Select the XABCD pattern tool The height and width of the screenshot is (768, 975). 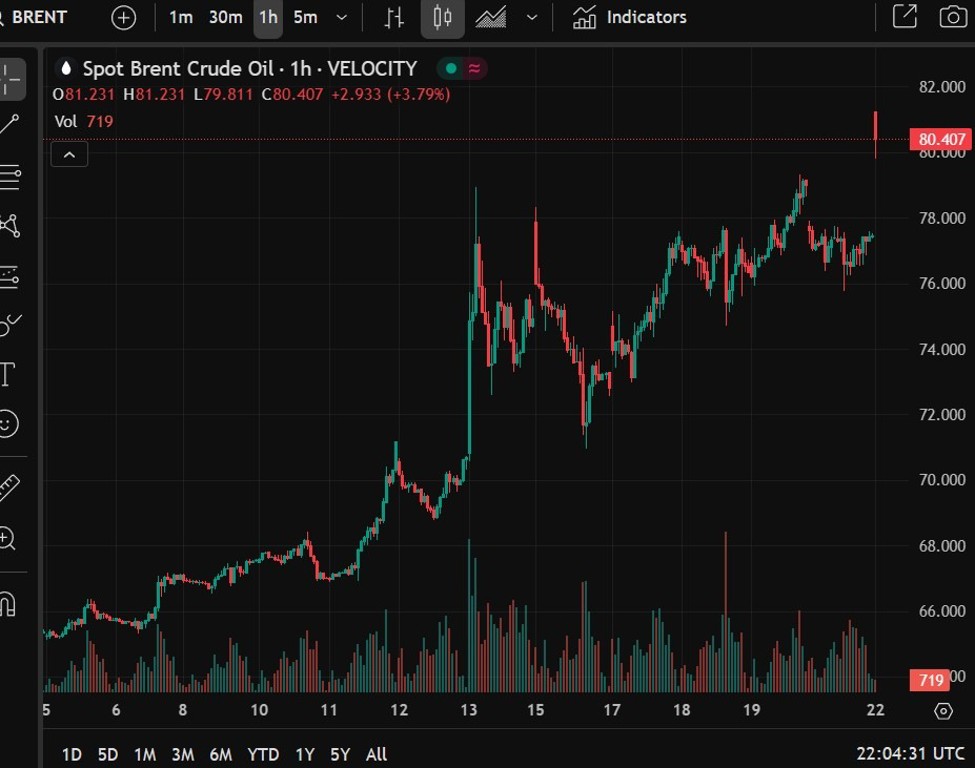point(10,227)
